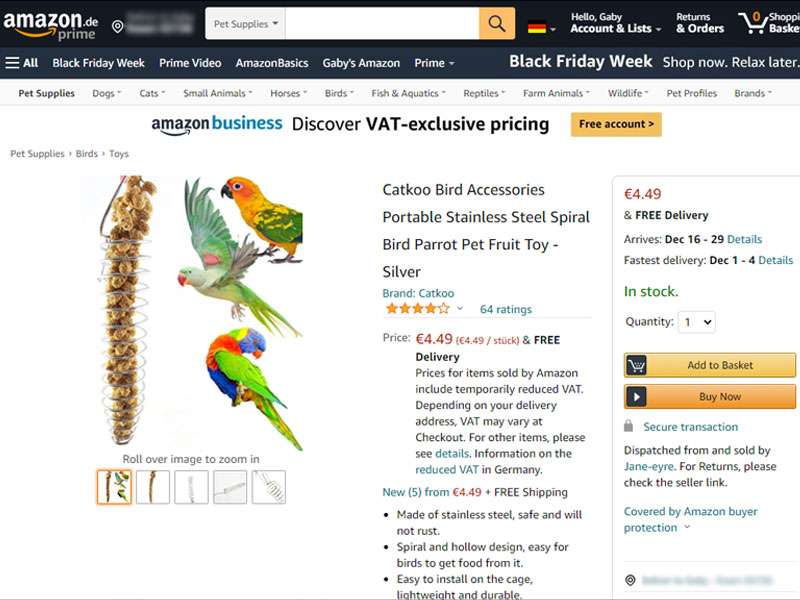Click the Brand: Catkoo link
The image size is (800, 600).
pyautogui.click(x=418, y=293)
